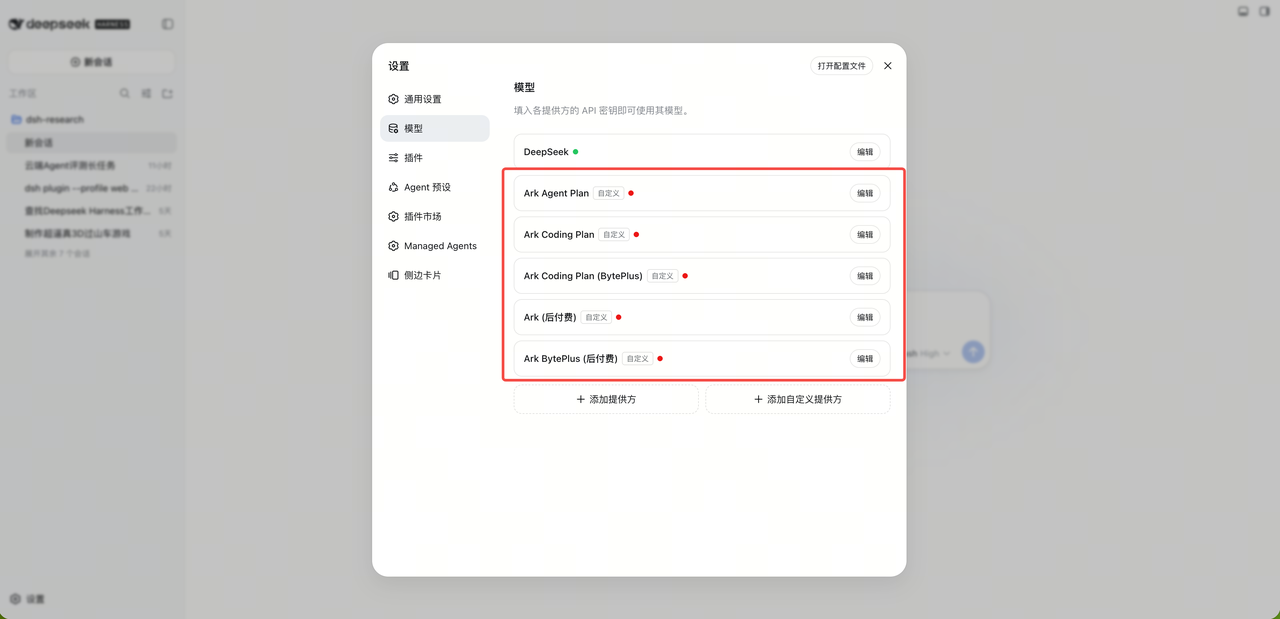This screenshot has width=1280, height=619.
Task: Open workspace search in sidebar
Action: [x=125, y=94]
